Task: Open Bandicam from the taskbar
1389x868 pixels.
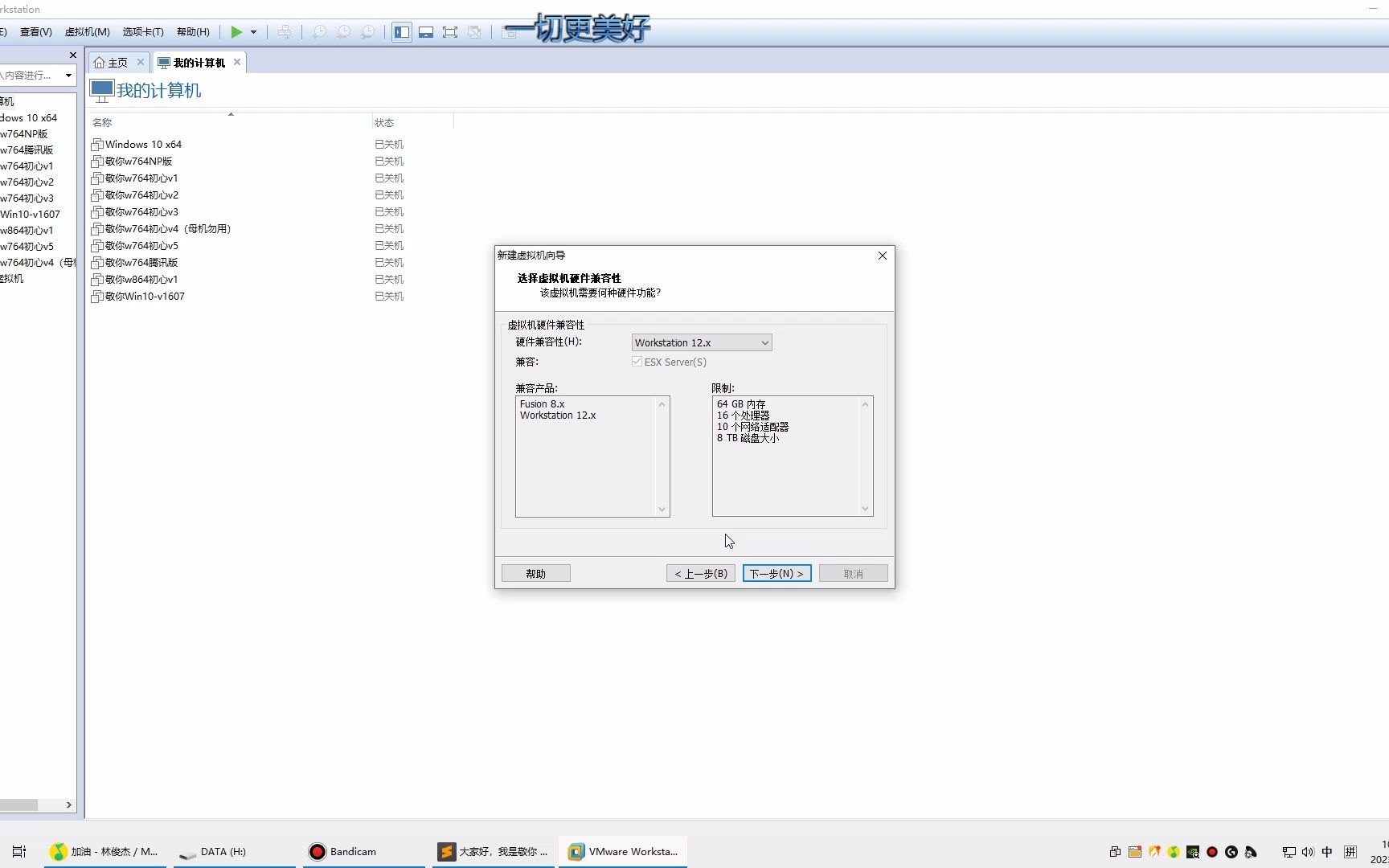Action: (364, 852)
